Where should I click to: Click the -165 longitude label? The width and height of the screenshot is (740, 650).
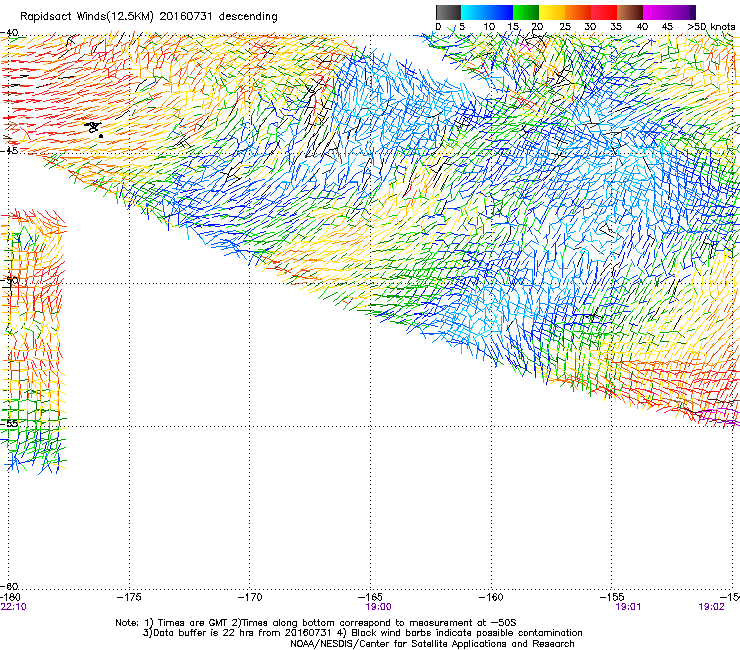(370, 597)
